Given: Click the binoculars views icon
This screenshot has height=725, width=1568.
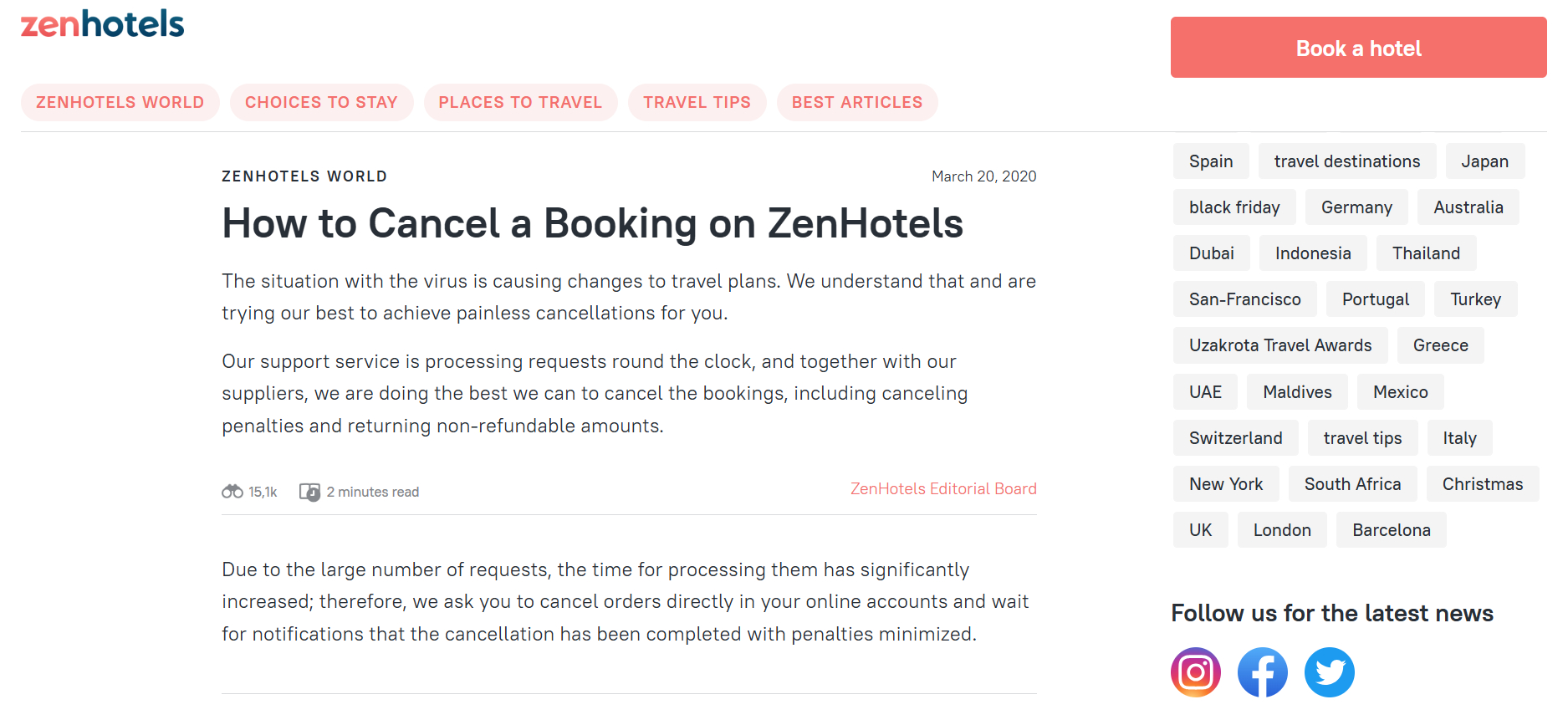Looking at the screenshot, I should point(232,492).
